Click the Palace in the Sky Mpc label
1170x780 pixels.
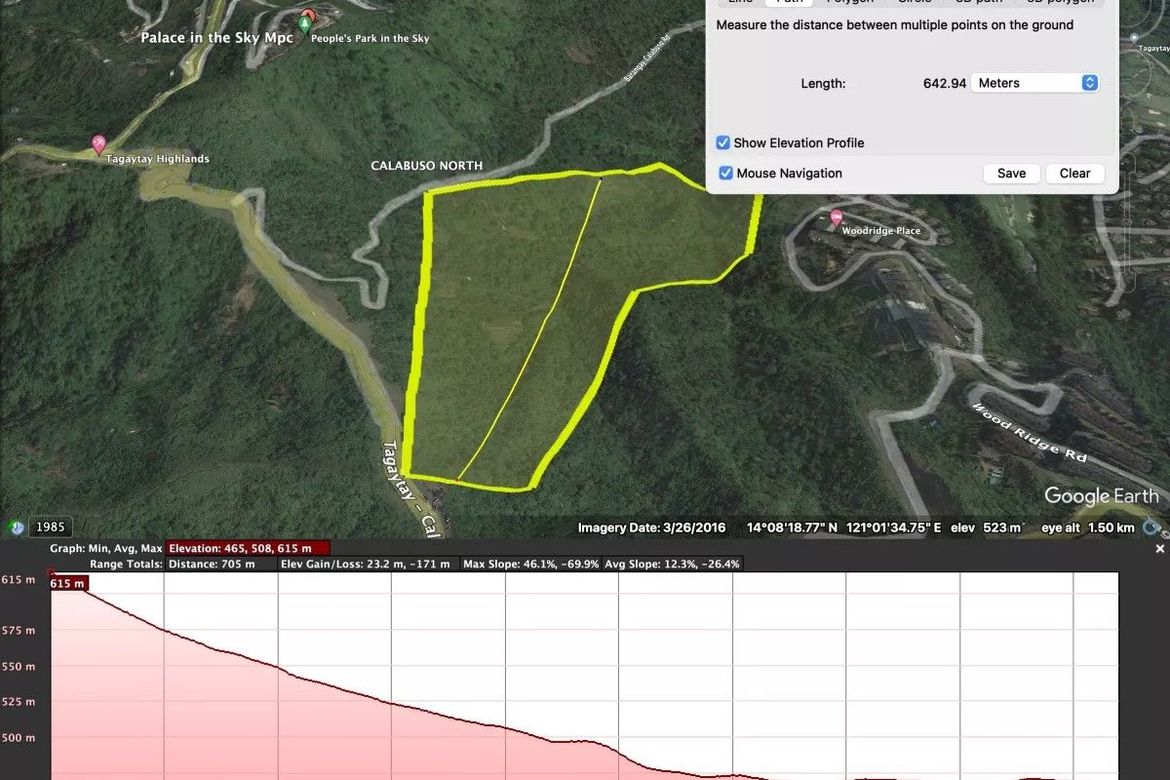tap(216, 37)
